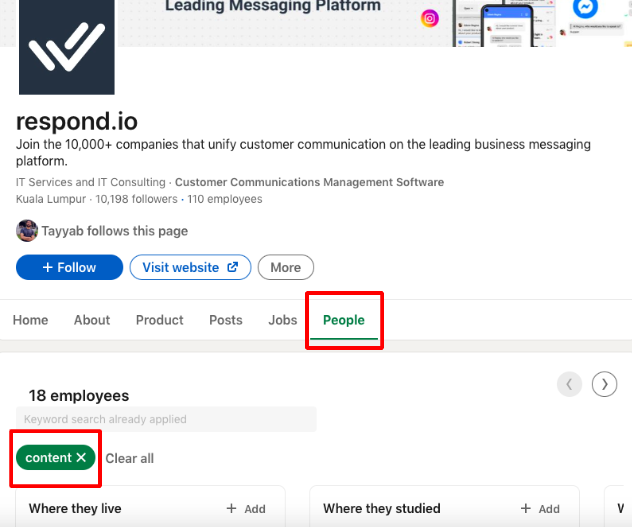Open the Posts tab
The width and height of the screenshot is (632, 527).
tap(226, 320)
